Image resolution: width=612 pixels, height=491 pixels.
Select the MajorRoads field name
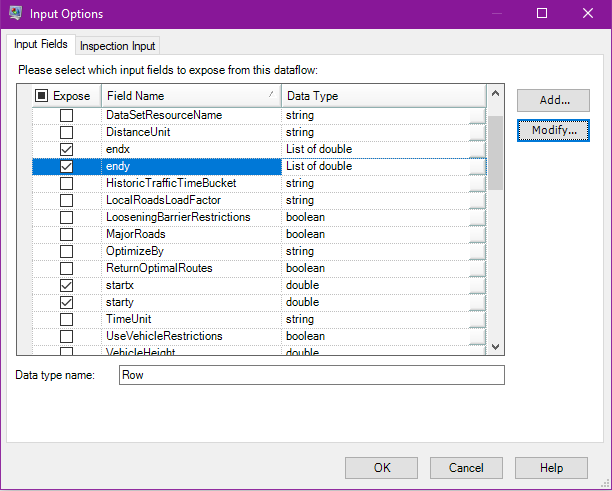(136, 234)
